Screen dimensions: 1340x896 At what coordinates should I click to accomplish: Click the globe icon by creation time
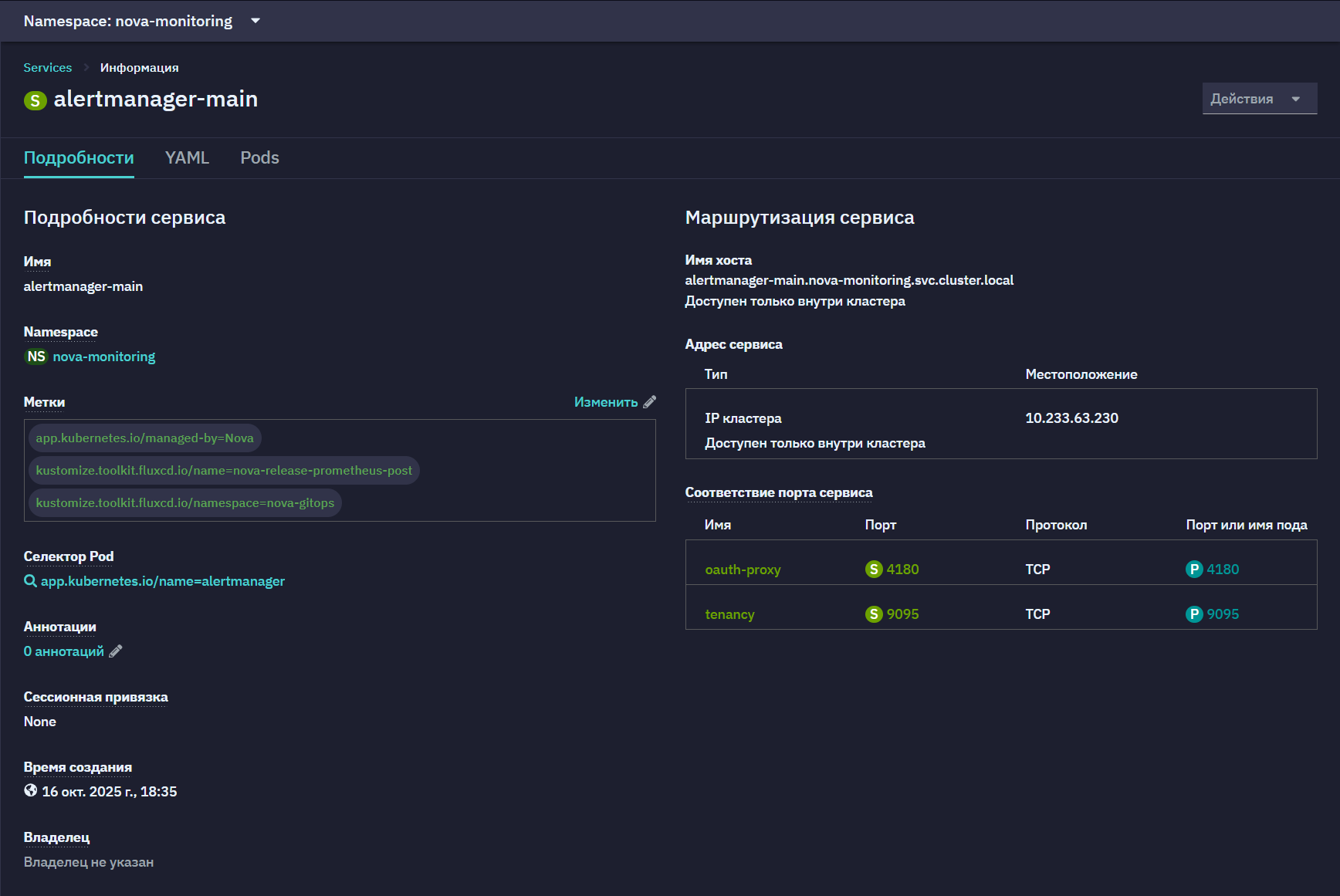(x=31, y=790)
